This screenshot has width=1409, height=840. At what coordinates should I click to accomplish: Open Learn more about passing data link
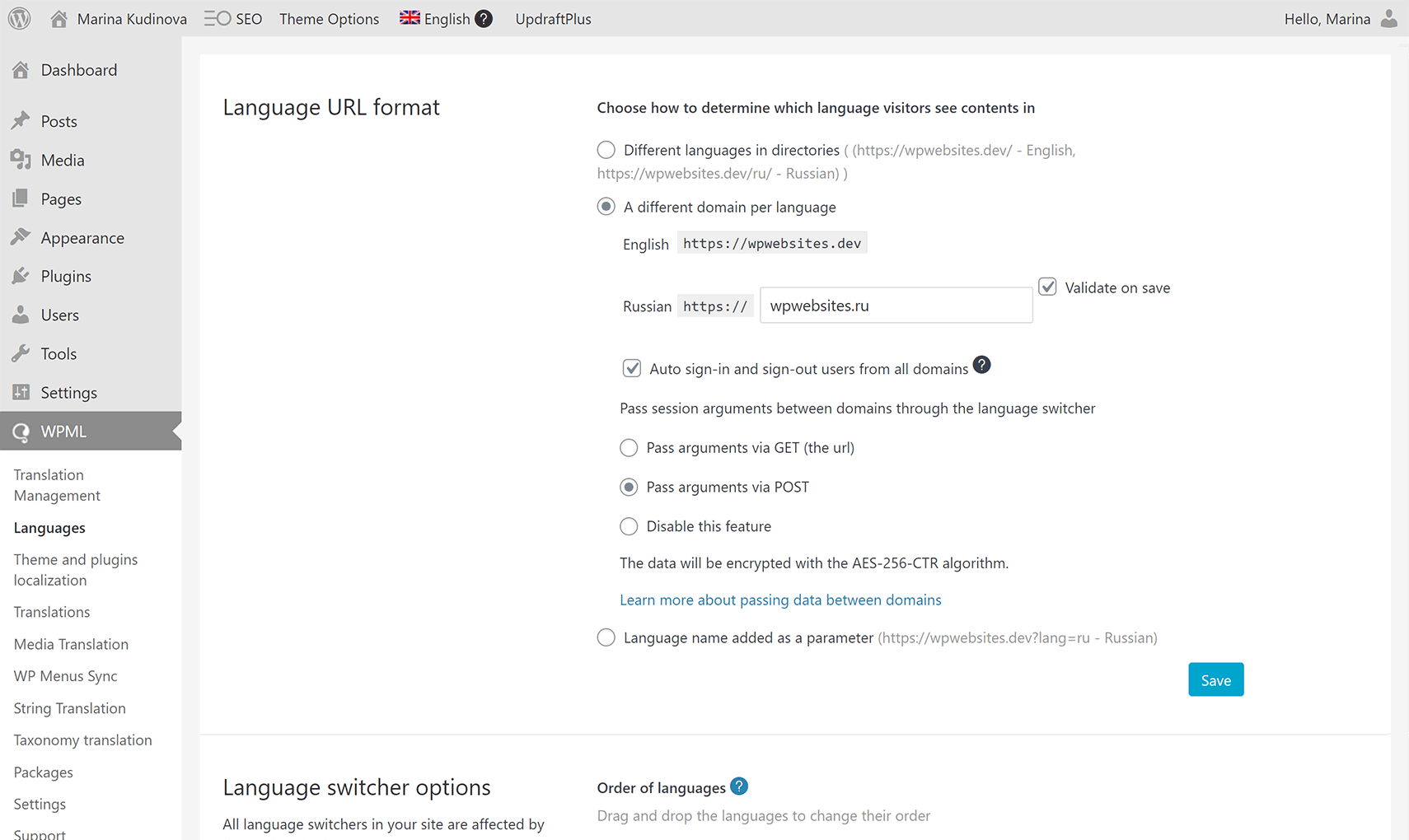click(x=780, y=600)
